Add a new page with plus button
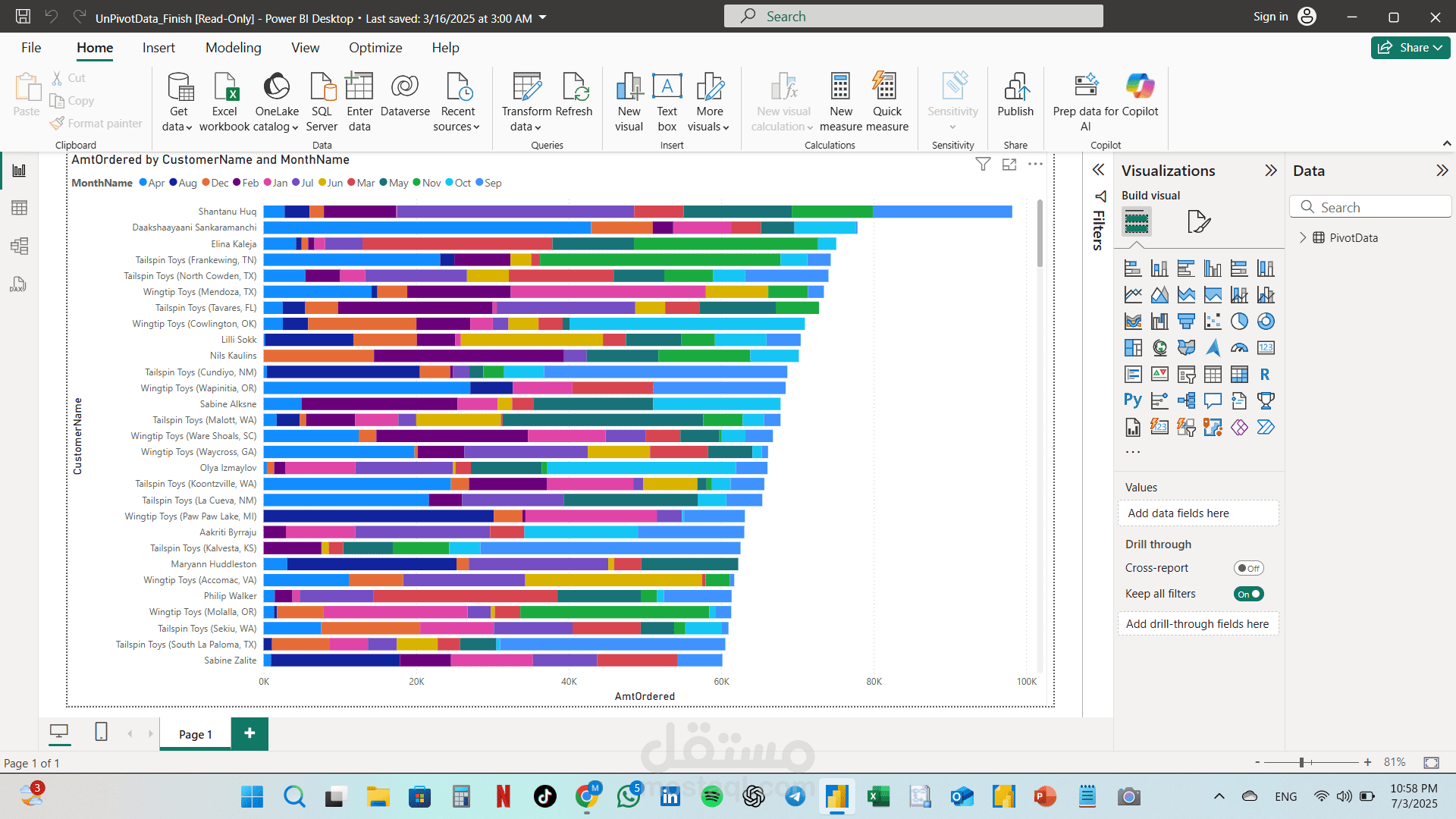Image resolution: width=1456 pixels, height=819 pixels. [x=249, y=733]
